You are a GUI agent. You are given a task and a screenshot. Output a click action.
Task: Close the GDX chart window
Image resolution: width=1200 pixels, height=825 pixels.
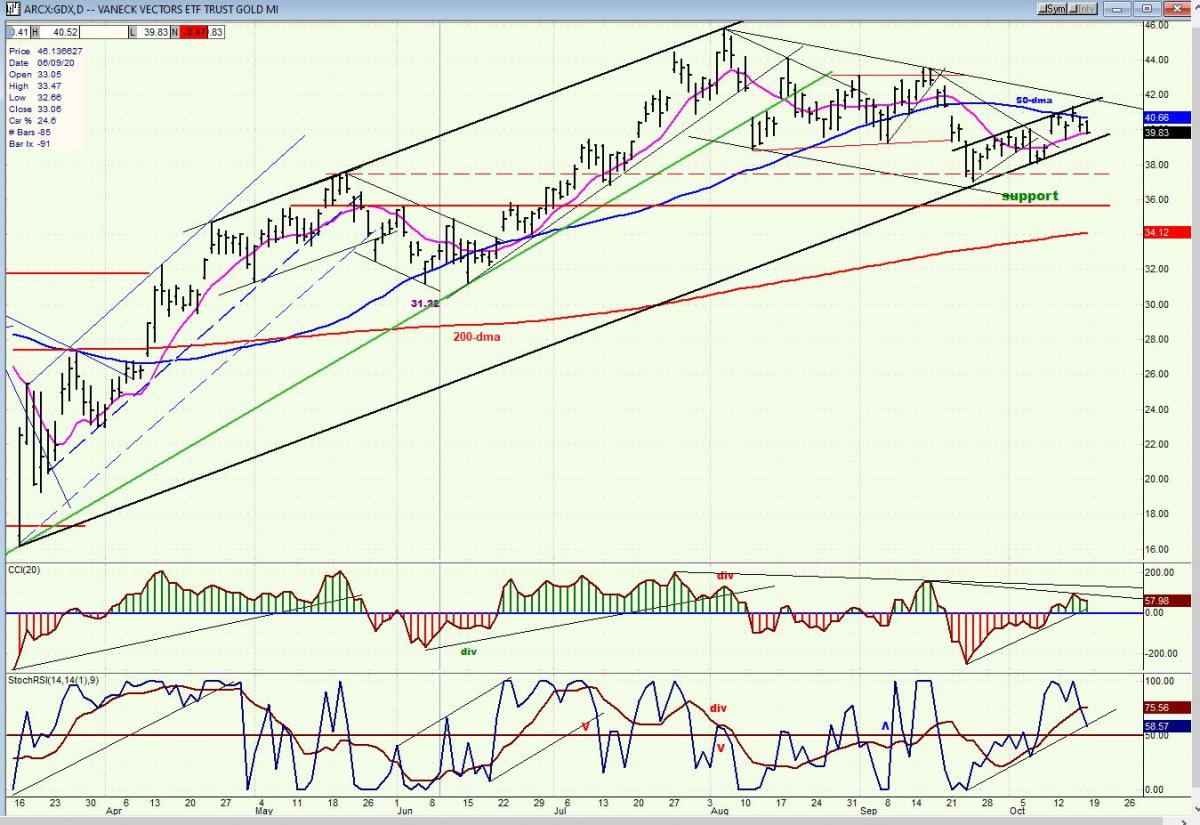coord(1177,9)
